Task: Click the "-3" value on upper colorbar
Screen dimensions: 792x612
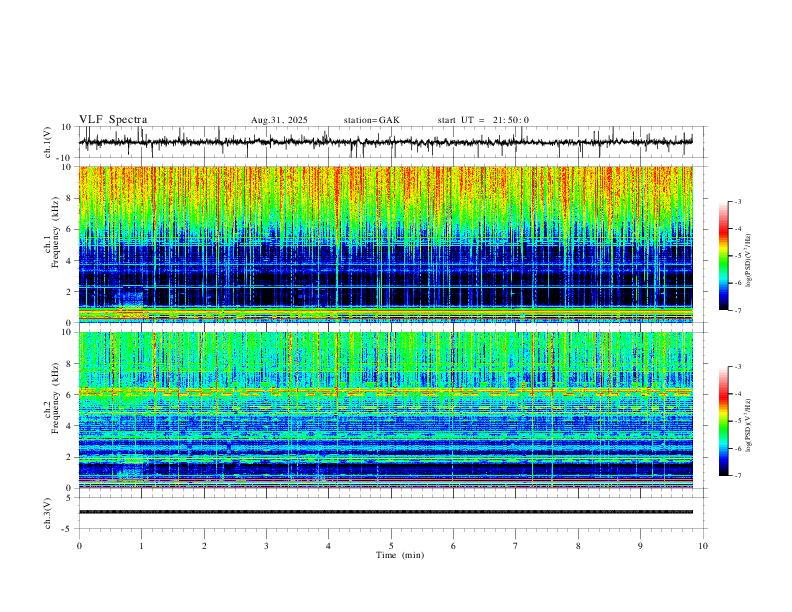Action: [x=737, y=201]
